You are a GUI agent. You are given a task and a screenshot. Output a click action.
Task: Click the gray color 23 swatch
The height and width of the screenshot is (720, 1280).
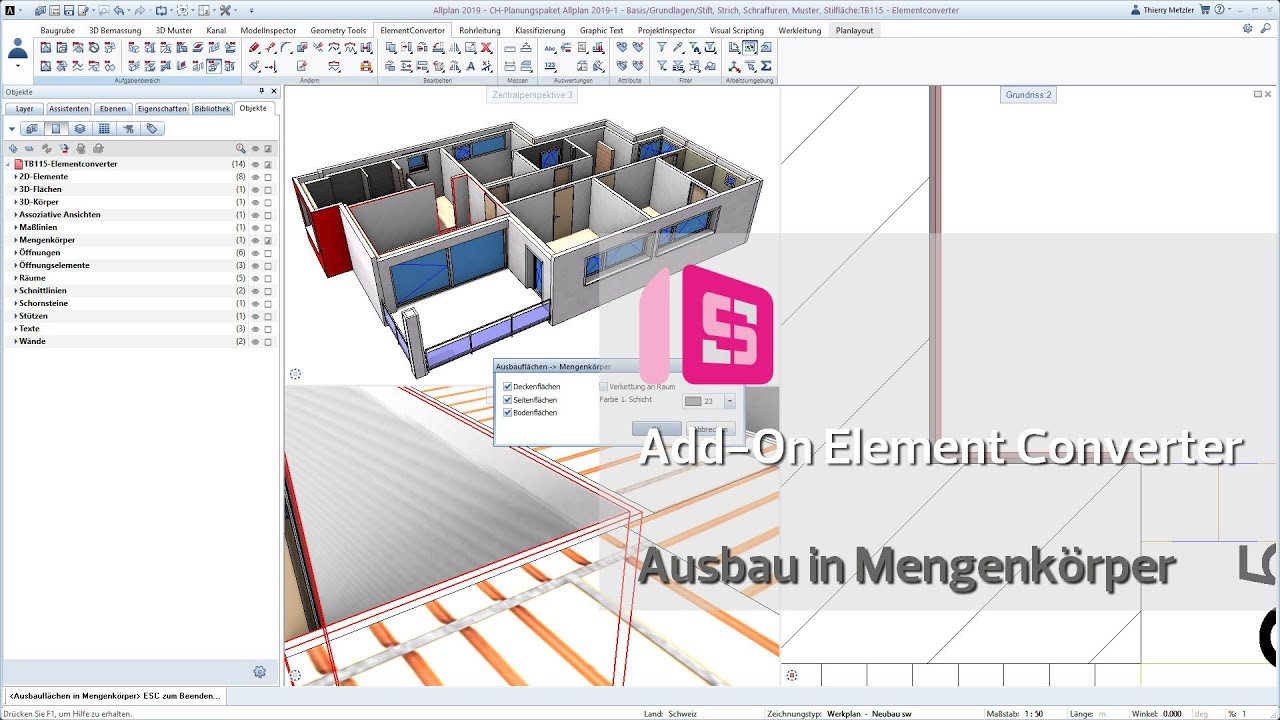(693, 401)
